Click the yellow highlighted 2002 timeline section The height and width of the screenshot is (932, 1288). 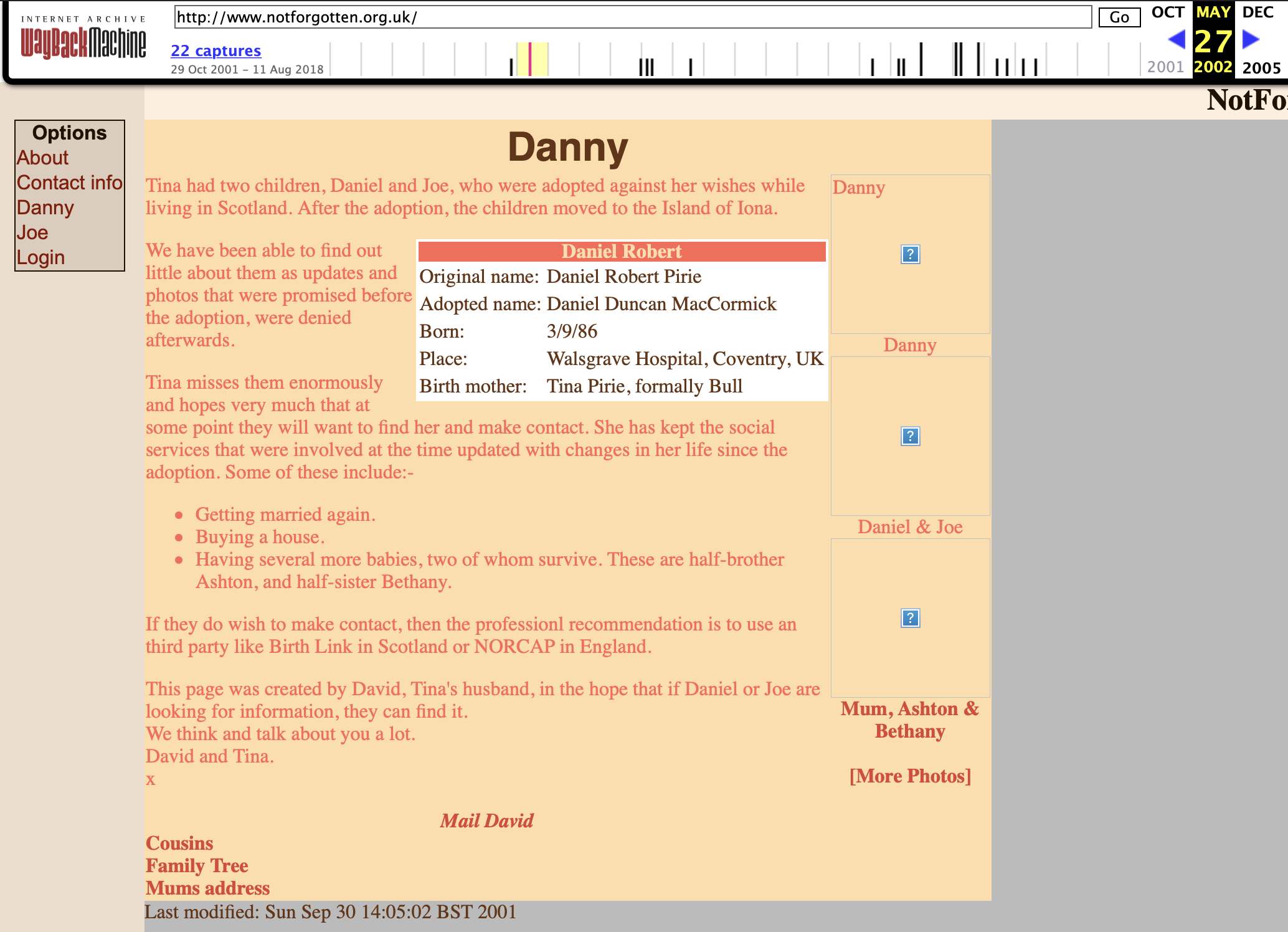(533, 59)
